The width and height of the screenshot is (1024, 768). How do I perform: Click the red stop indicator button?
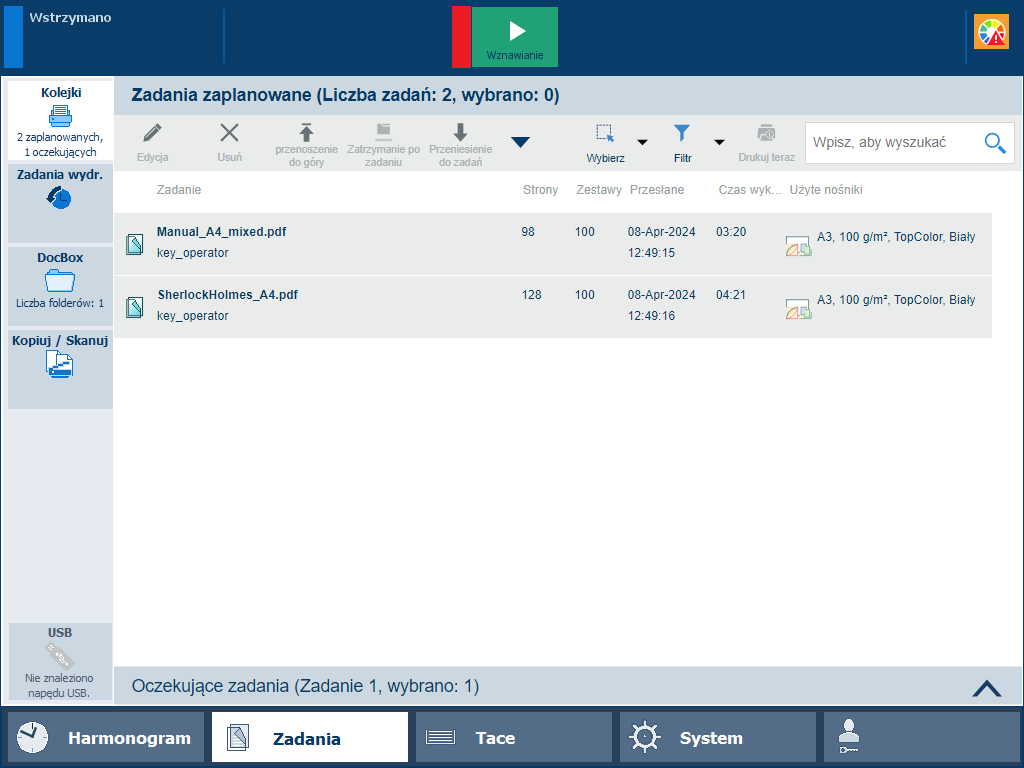point(461,37)
